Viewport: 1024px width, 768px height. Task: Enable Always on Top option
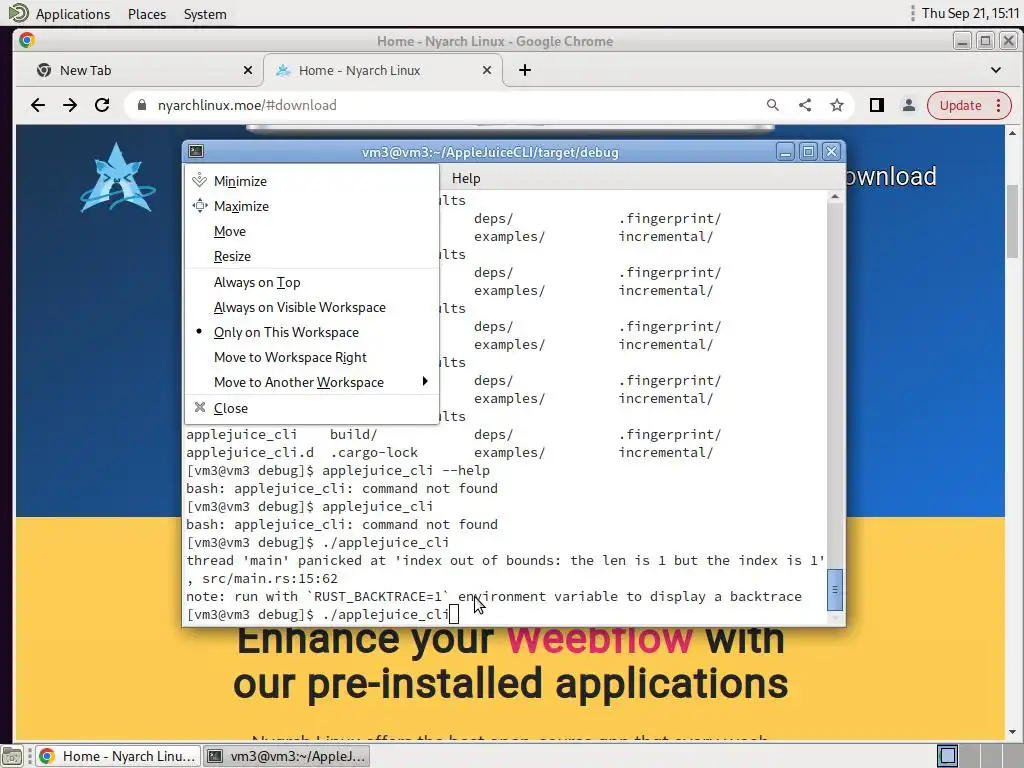coord(312,282)
